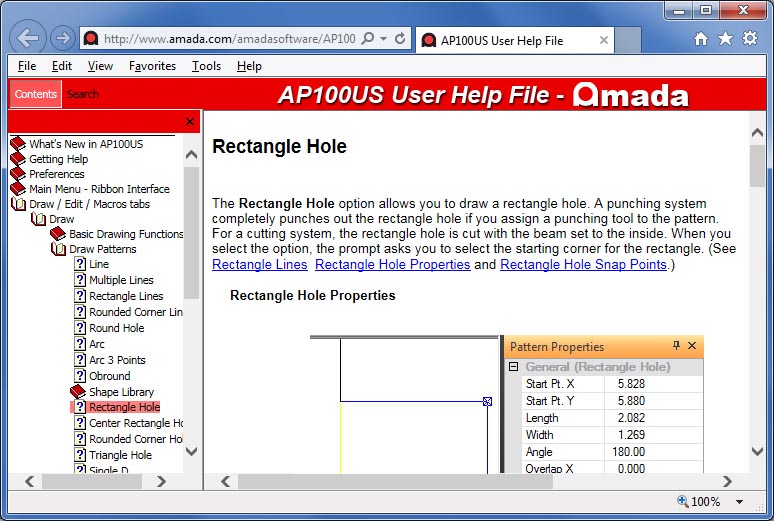Collapse the Draw open book node
The width and height of the screenshot is (774, 521).
[x=38, y=219]
